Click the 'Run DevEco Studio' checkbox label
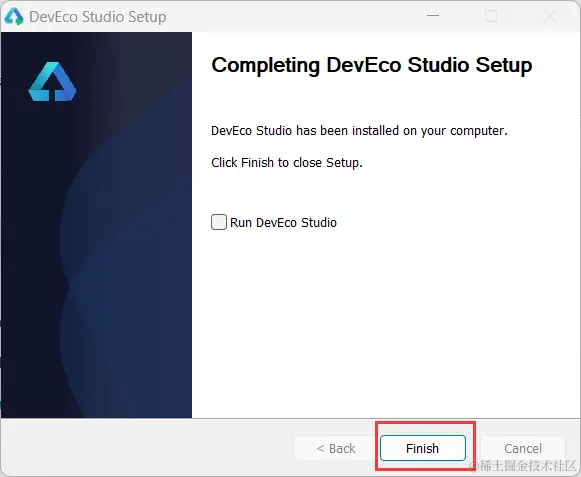This screenshot has height=477, width=581. tap(283, 222)
